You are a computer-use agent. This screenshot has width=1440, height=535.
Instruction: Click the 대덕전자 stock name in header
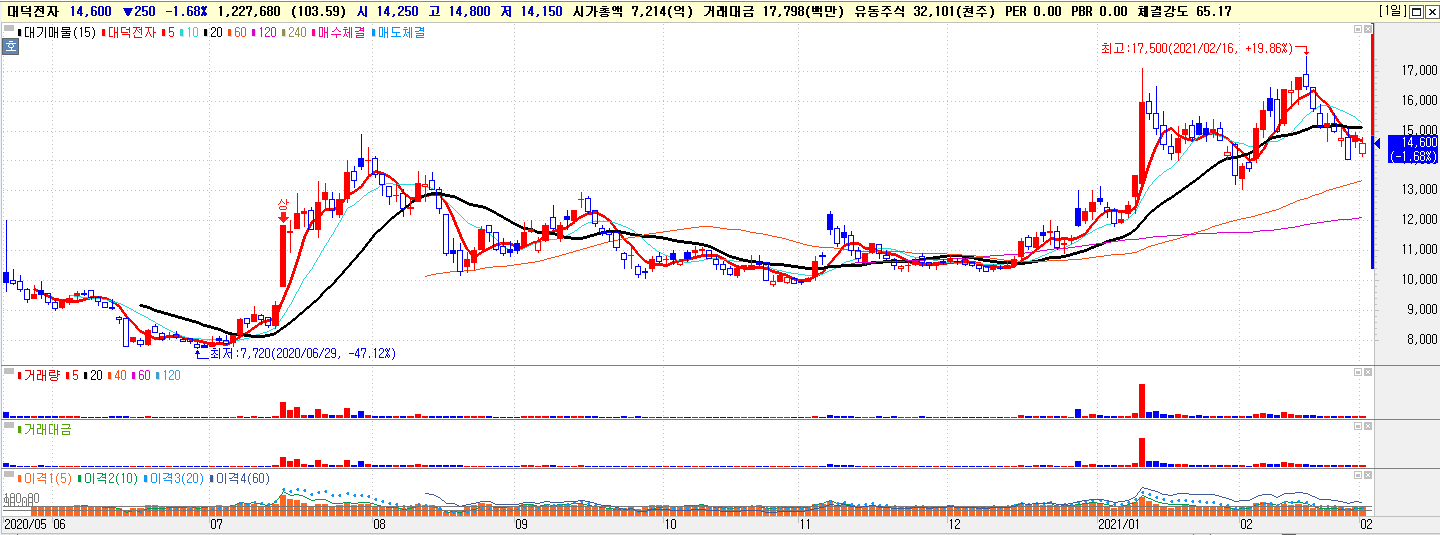33,11
